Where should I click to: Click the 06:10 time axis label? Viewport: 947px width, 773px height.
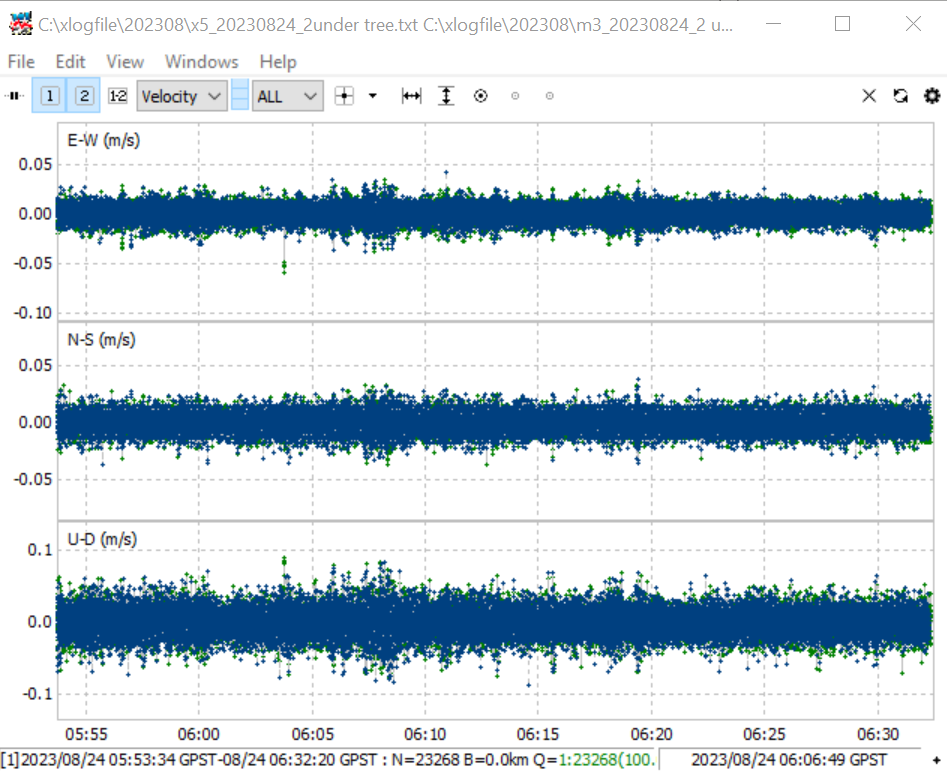[425, 734]
